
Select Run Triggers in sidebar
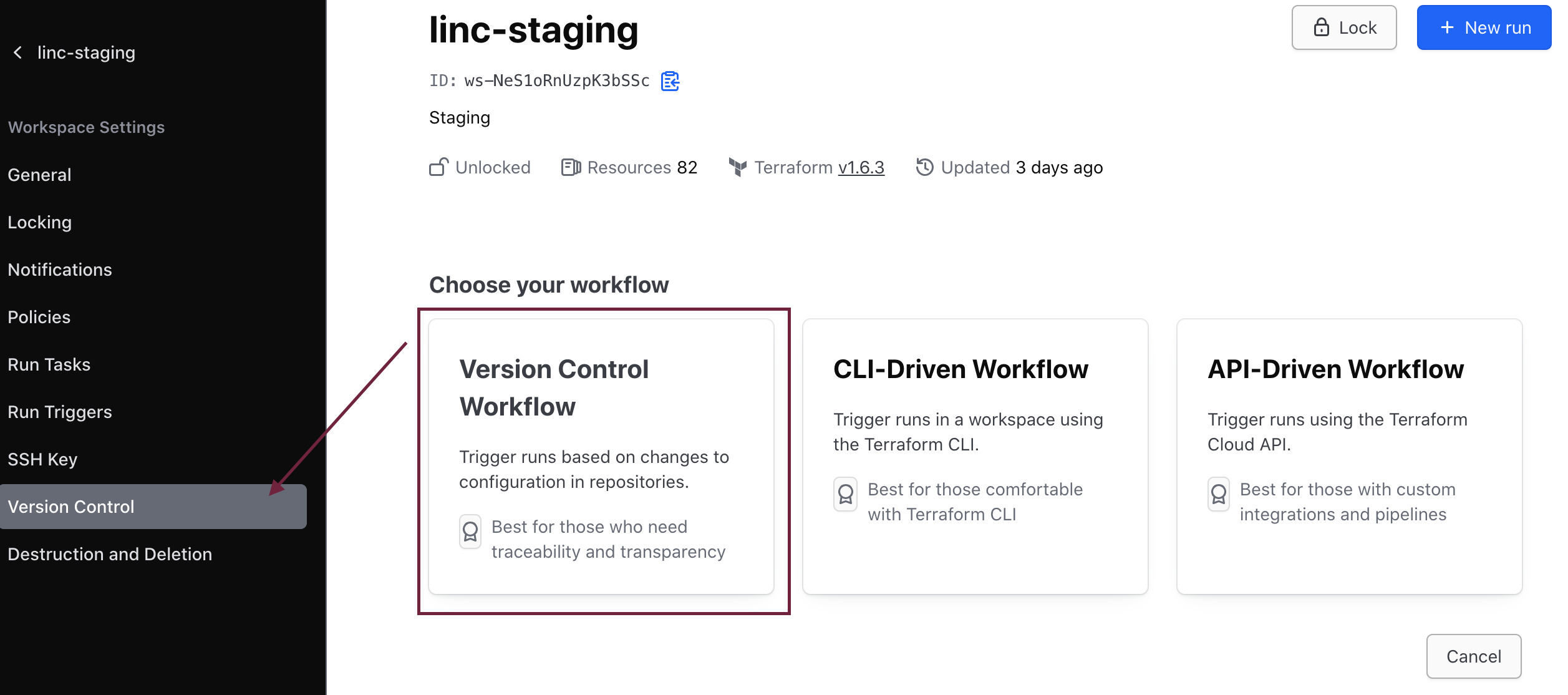click(60, 412)
